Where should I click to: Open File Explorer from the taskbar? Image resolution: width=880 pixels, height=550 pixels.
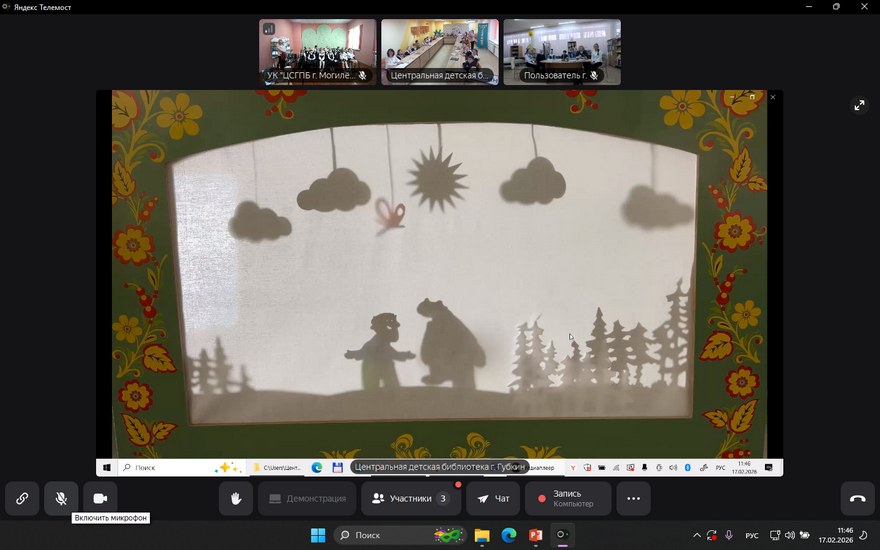pyautogui.click(x=481, y=535)
